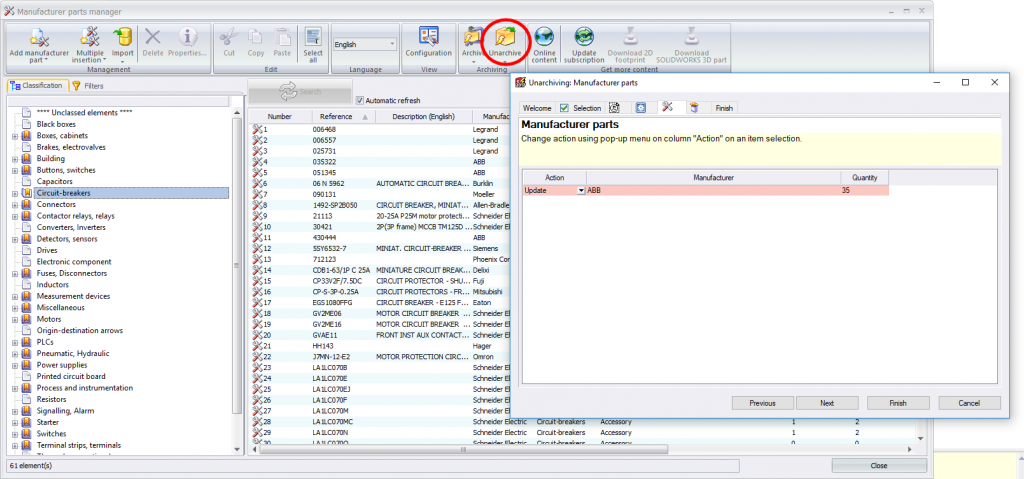This screenshot has width=1024, height=479.
Task: Click the Delete icon in Management group
Action: [153, 38]
